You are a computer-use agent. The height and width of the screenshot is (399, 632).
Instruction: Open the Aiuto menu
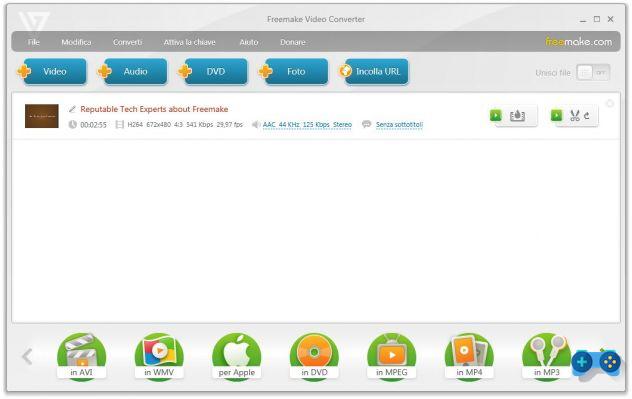click(249, 42)
